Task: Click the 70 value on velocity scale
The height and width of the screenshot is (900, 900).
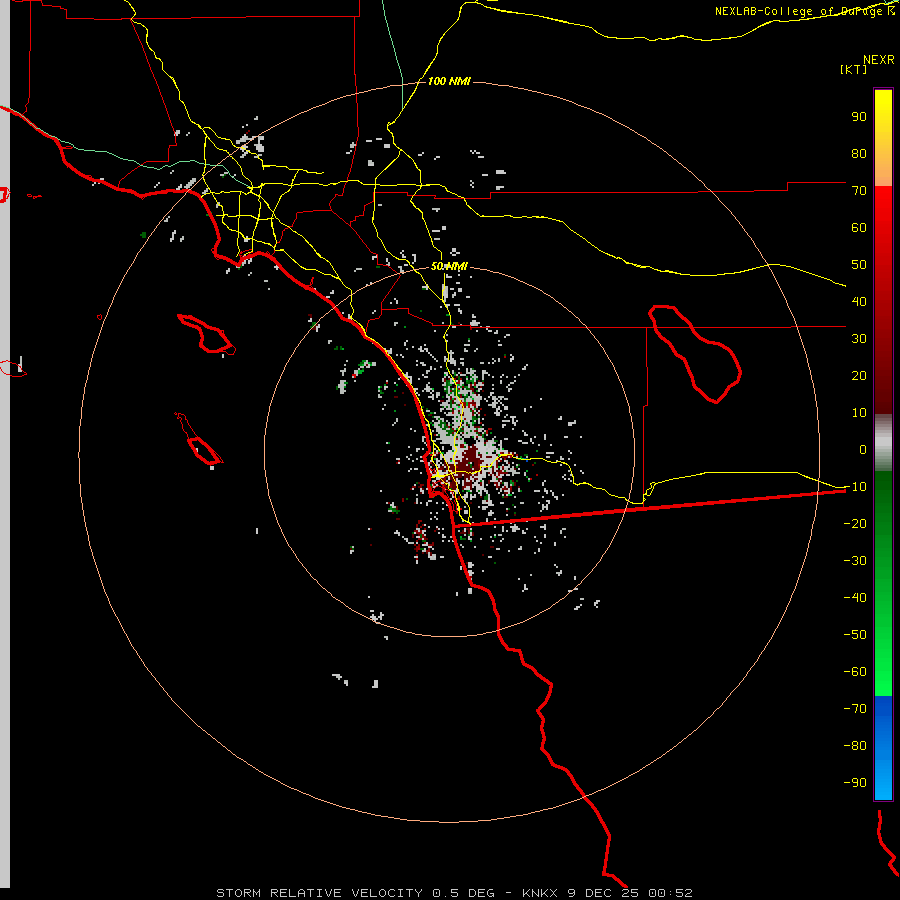Action: (859, 191)
